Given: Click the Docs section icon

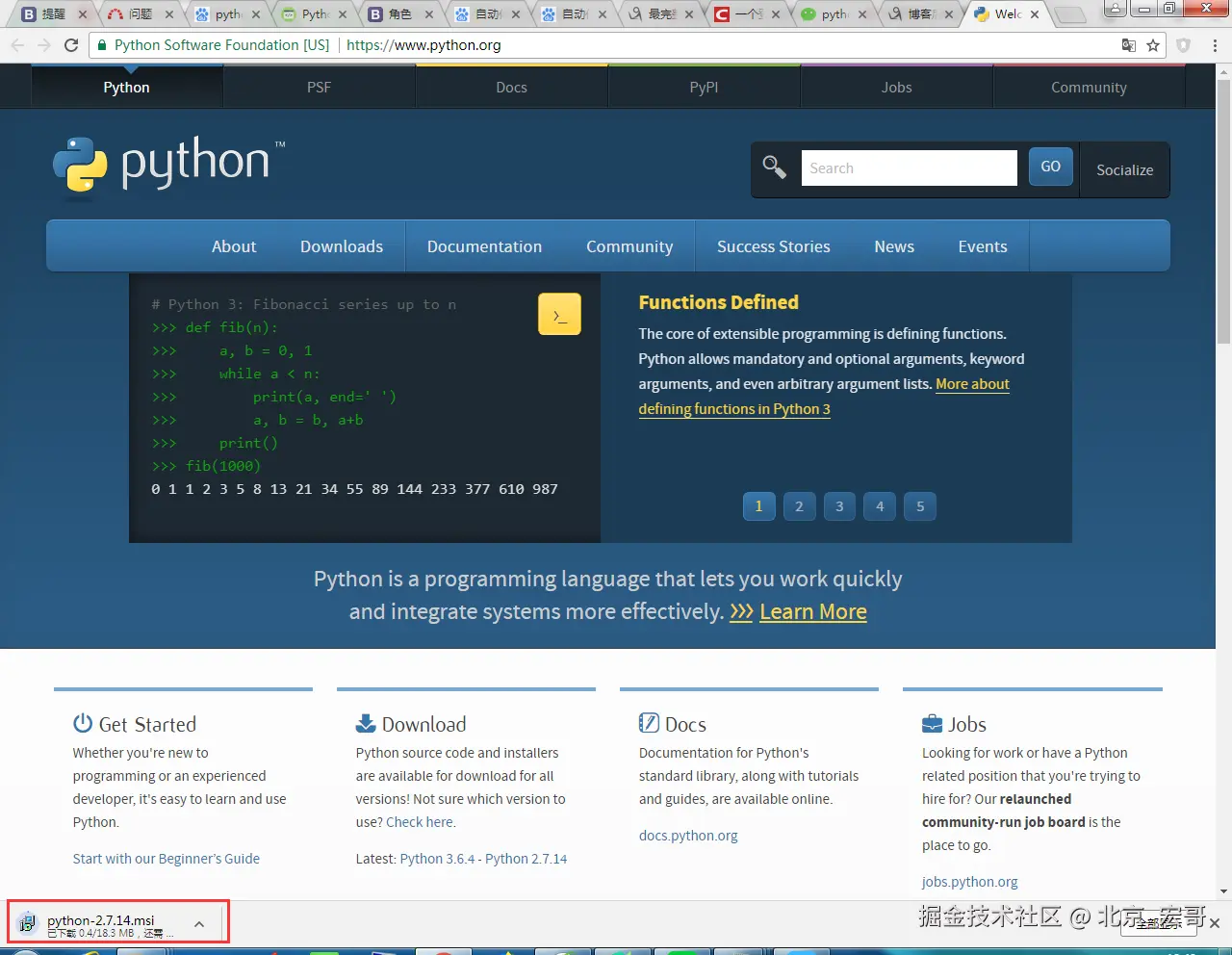Looking at the screenshot, I should [649, 723].
